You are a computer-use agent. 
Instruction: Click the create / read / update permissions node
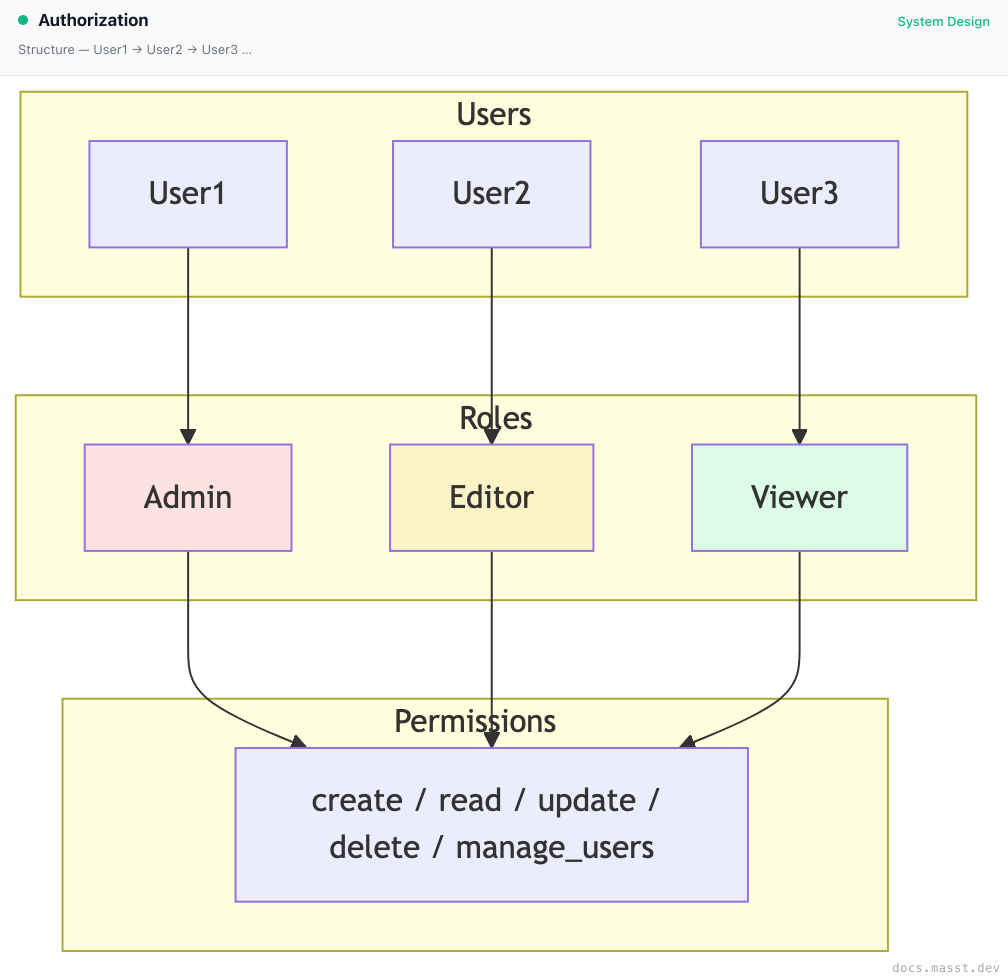[x=492, y=824]
